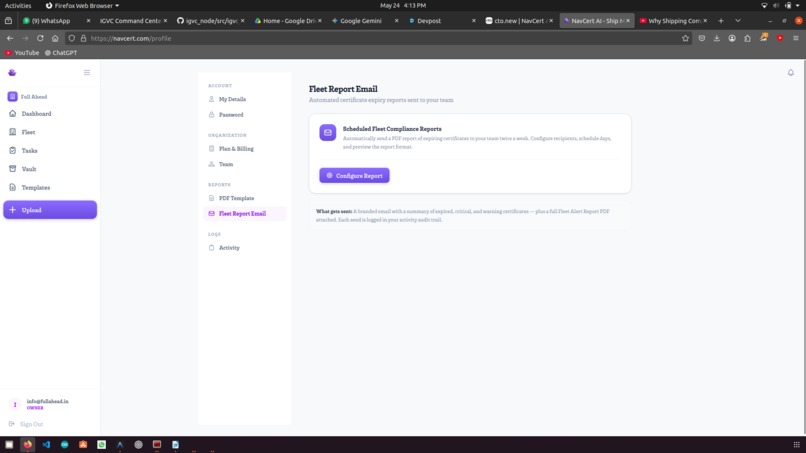Open Firefox downloads icon
Screen dimensions: 806x453
tap(717, 38)
